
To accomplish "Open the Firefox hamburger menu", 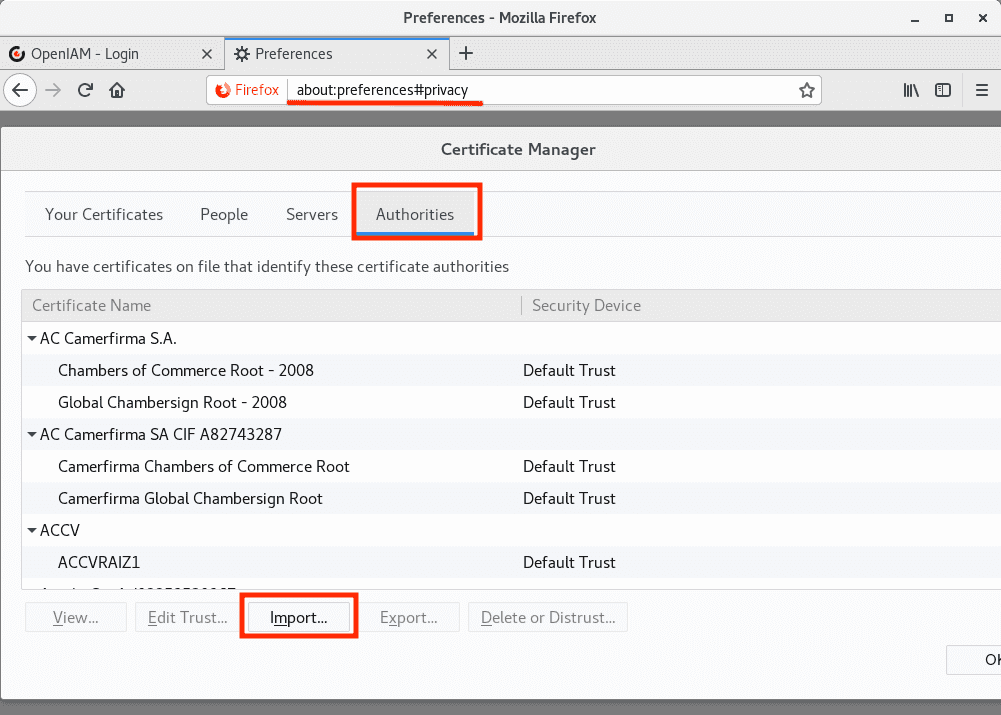I will click(982, 90).
